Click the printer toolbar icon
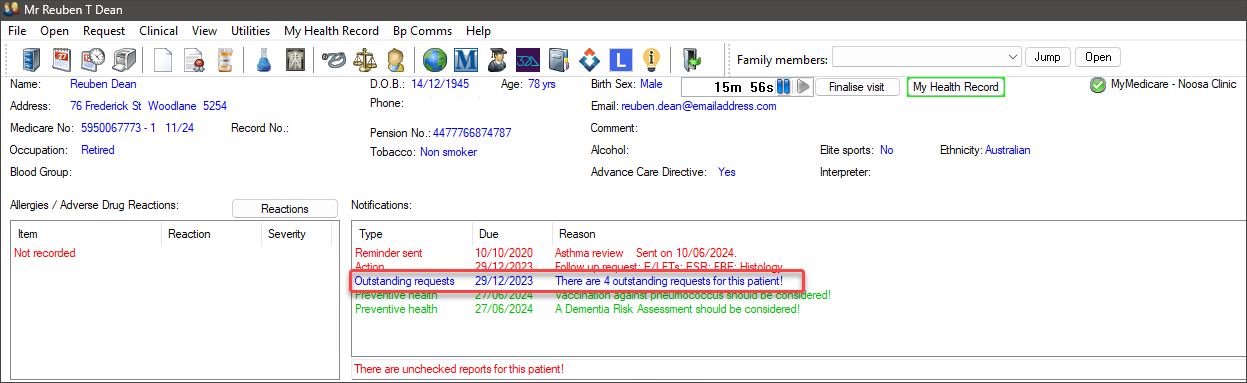This screenshot has height=383, width=1247. [x=125, y=59]
